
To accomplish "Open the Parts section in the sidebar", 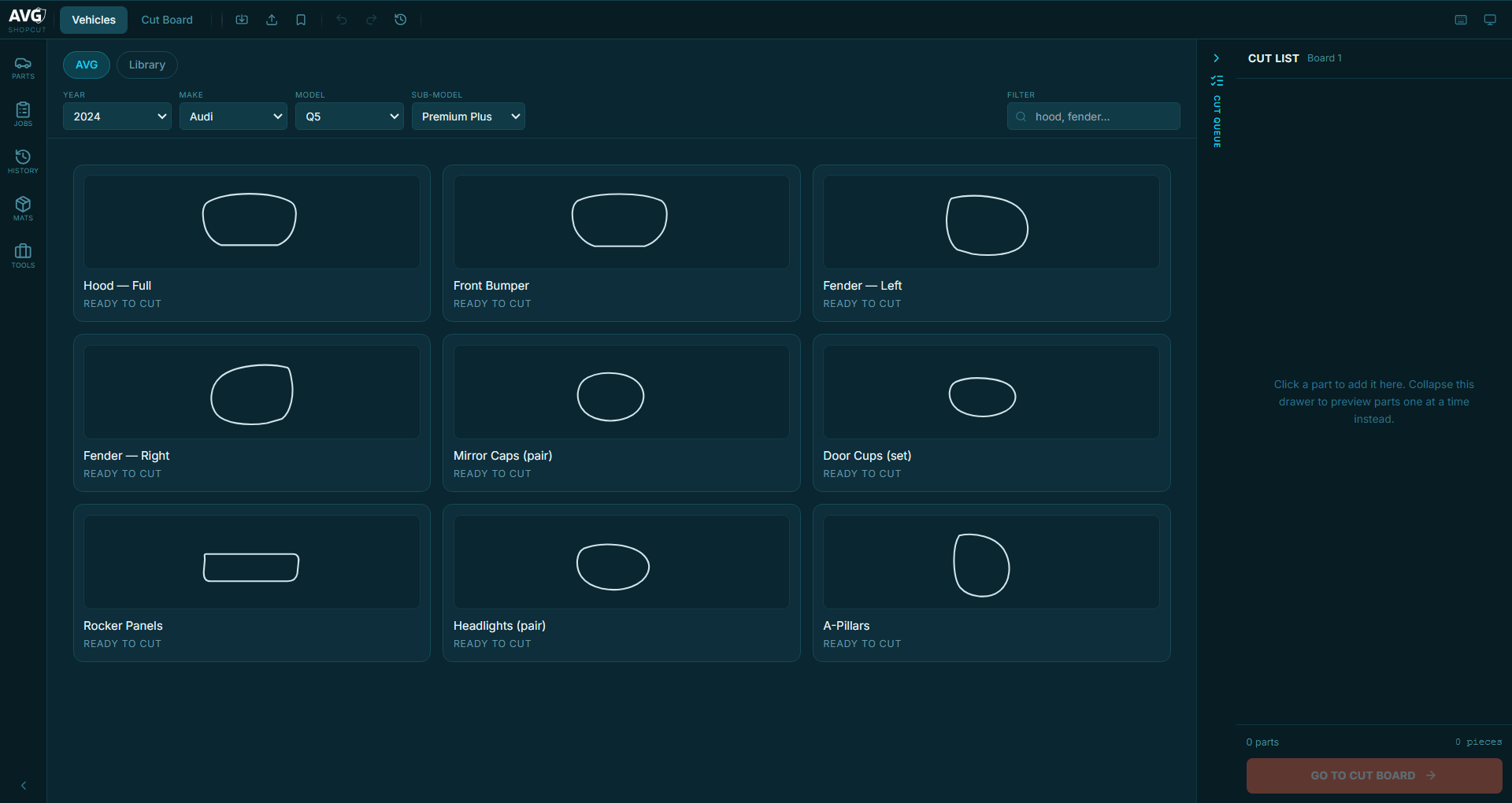I will pos(23,68).
